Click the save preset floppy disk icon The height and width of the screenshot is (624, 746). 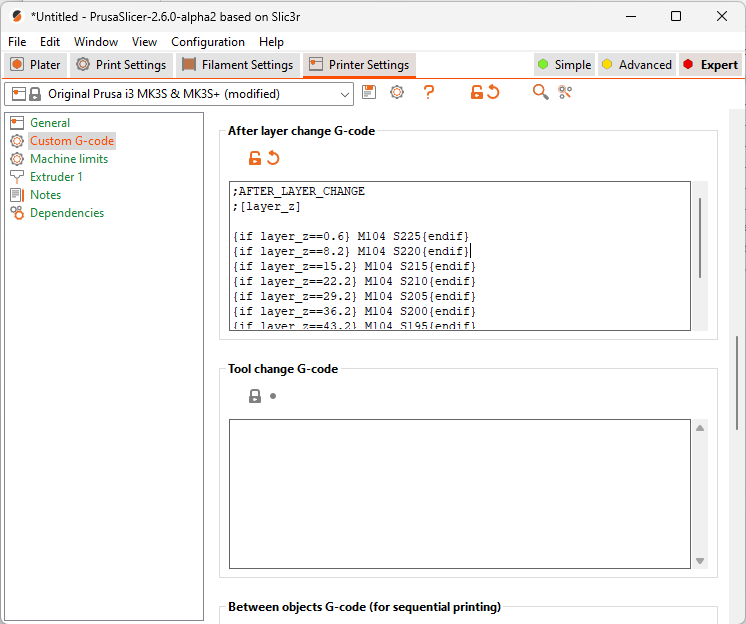[x=369, y=92]
